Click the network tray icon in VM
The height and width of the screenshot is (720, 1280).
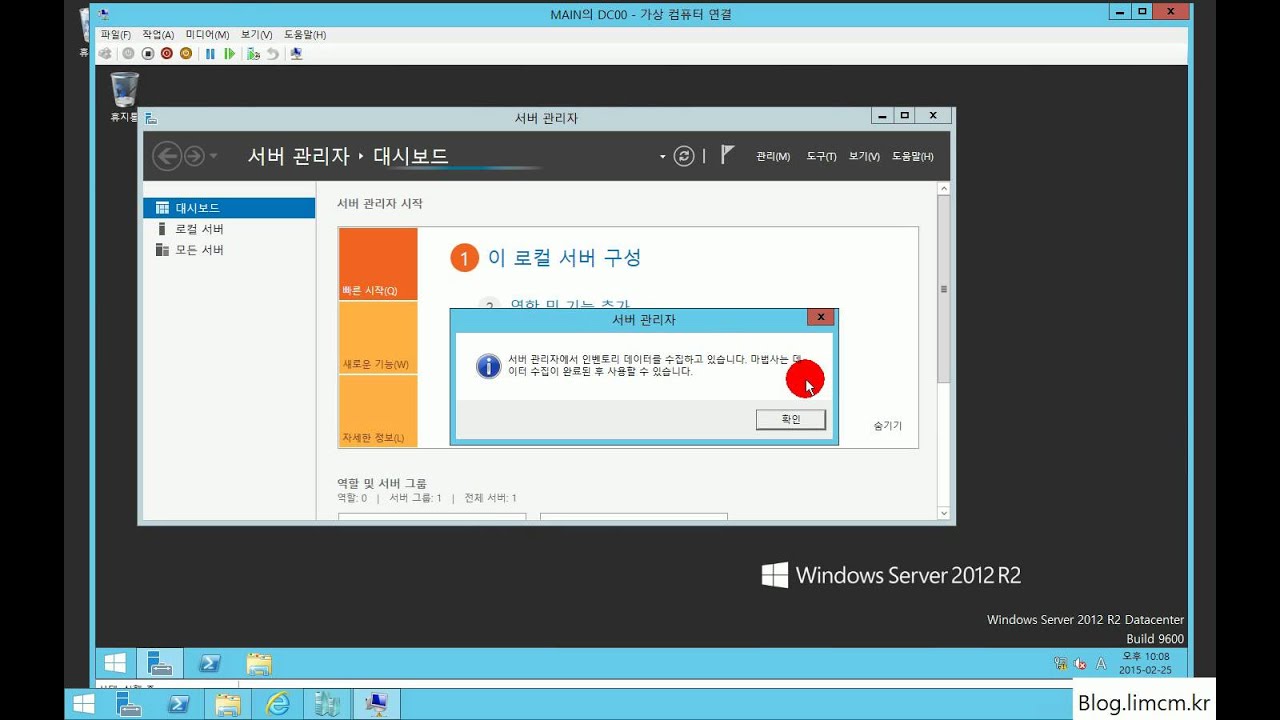(x=1060, y=663)
